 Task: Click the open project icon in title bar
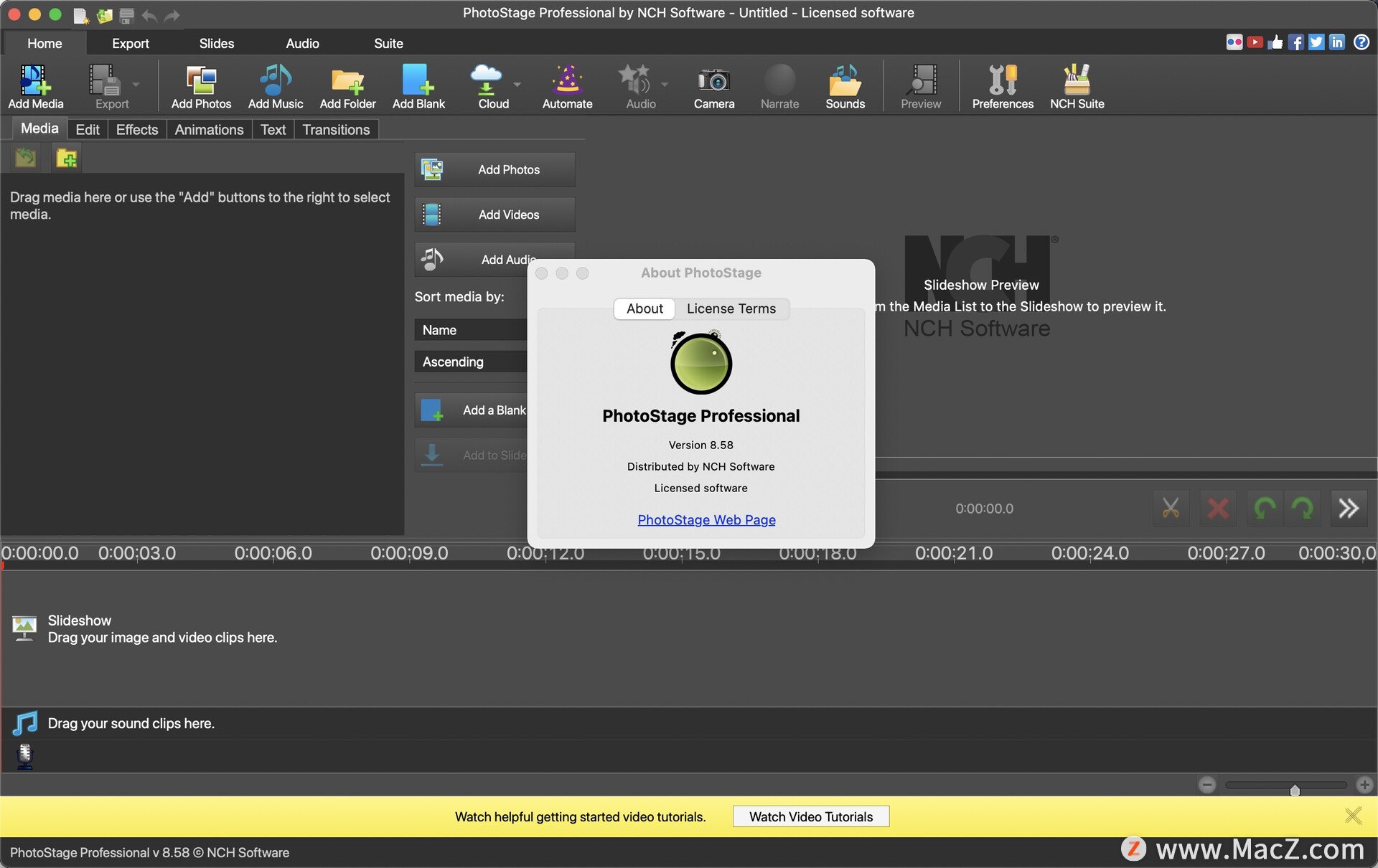(105, 15)
